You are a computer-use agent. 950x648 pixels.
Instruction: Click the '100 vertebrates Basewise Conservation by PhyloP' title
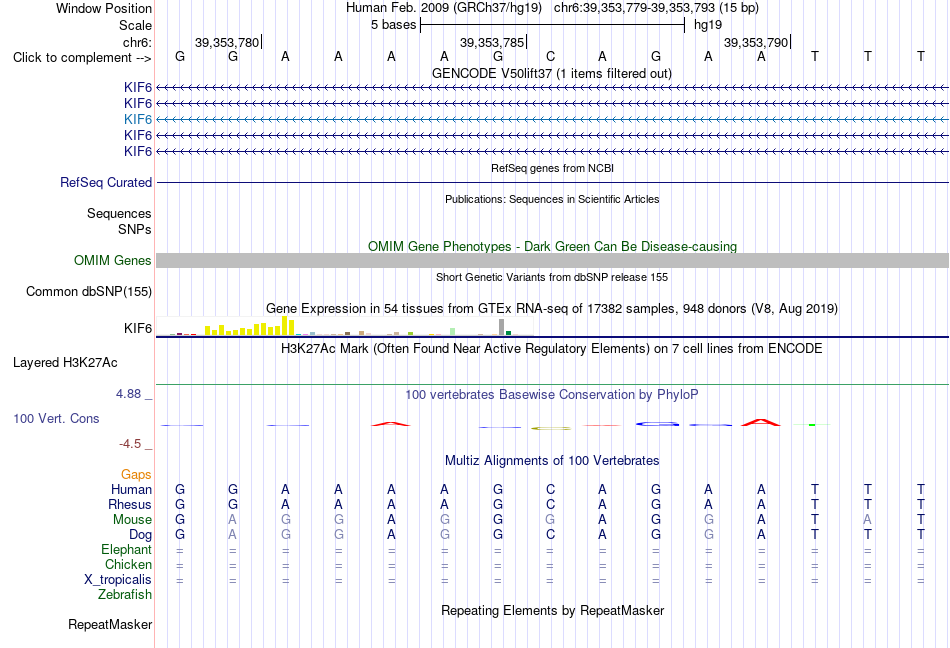(552, 395)
